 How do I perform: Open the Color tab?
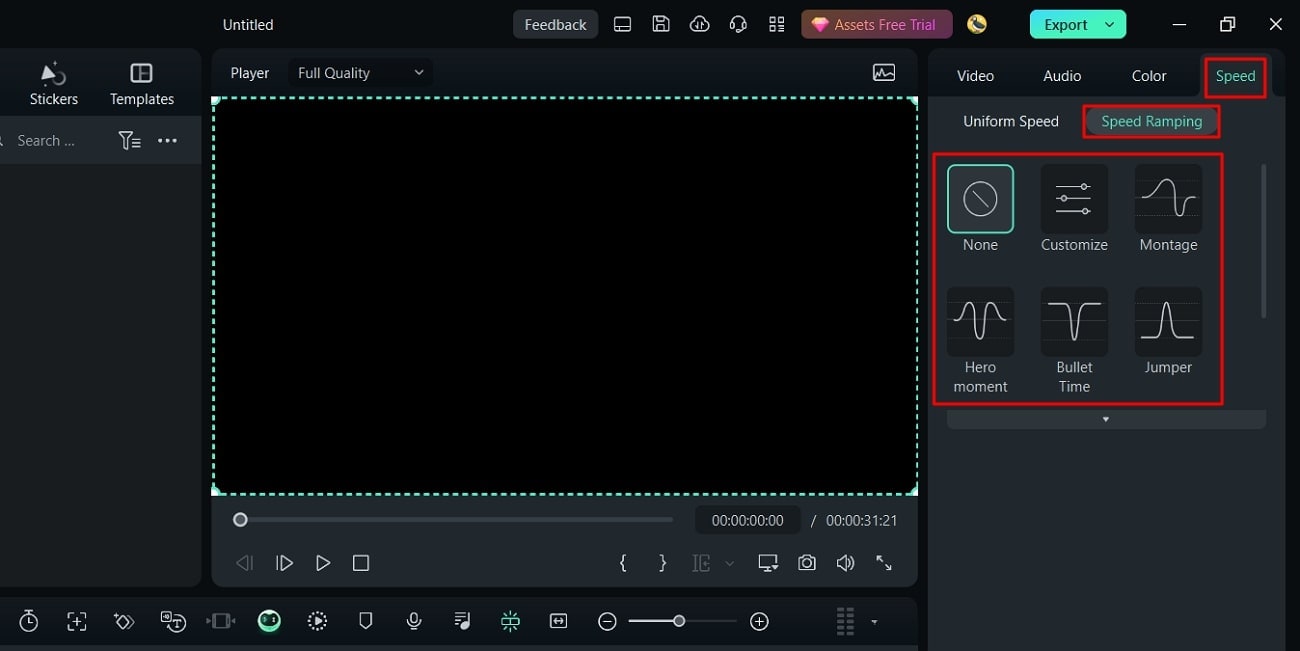[1149, 76]
